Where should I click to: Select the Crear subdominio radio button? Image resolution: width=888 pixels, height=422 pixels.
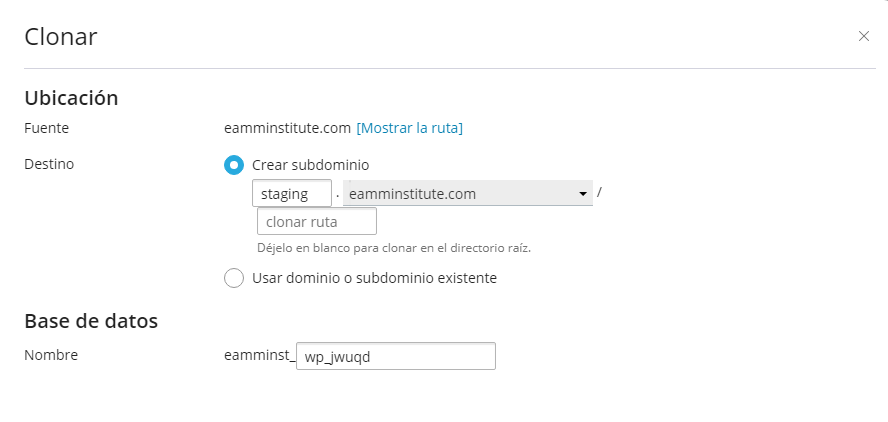coord(234,165)
